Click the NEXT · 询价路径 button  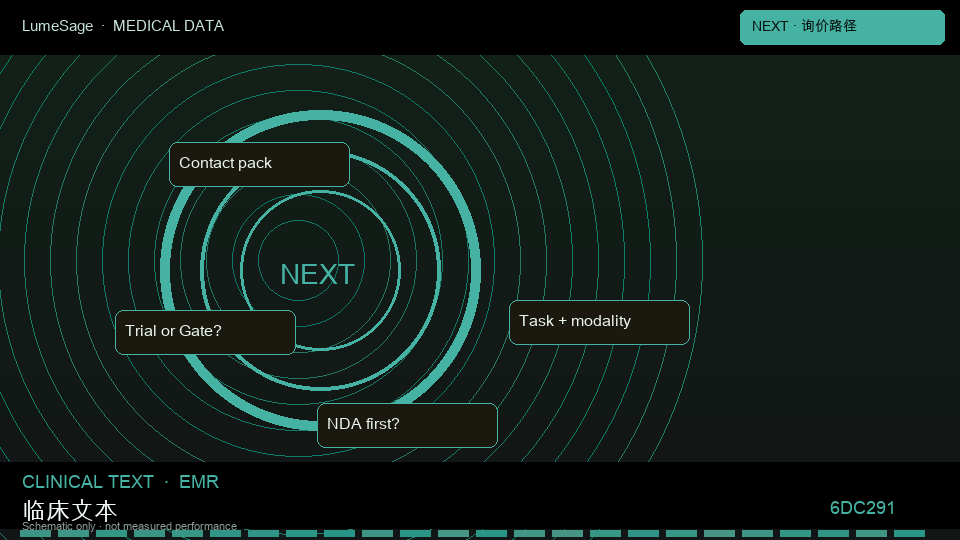pyautogui.click(x=842, y=27)
